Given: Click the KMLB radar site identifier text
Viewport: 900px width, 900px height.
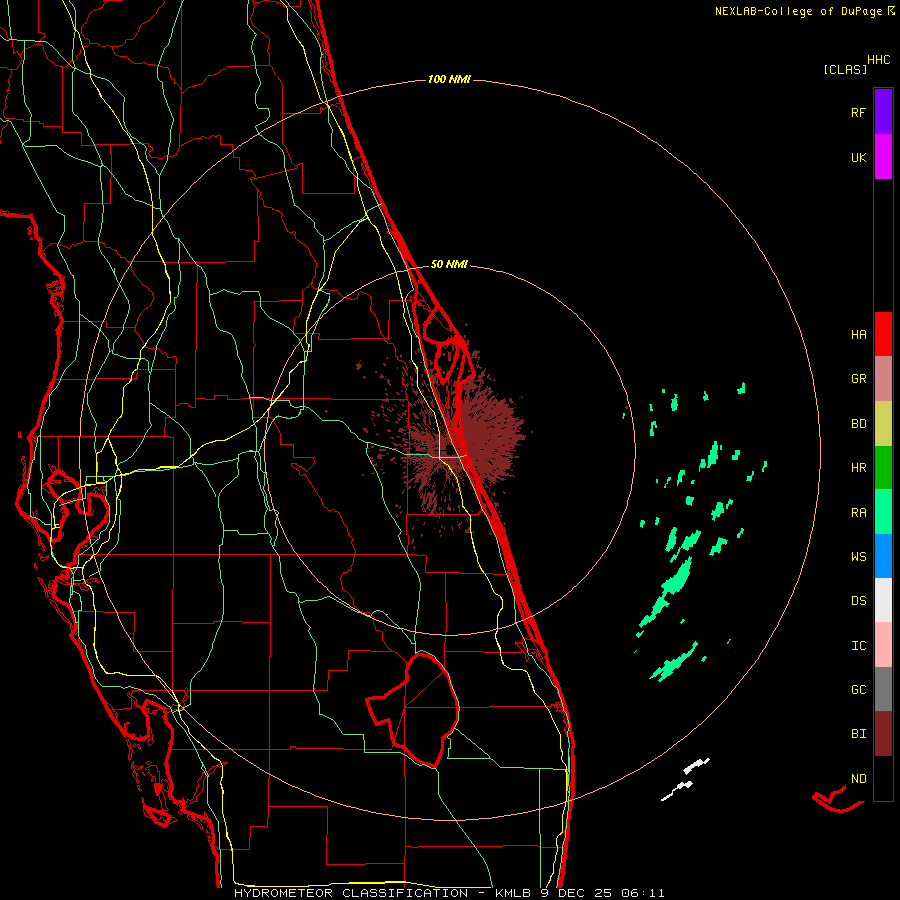Looking at the screenshot, I should 514,893.
